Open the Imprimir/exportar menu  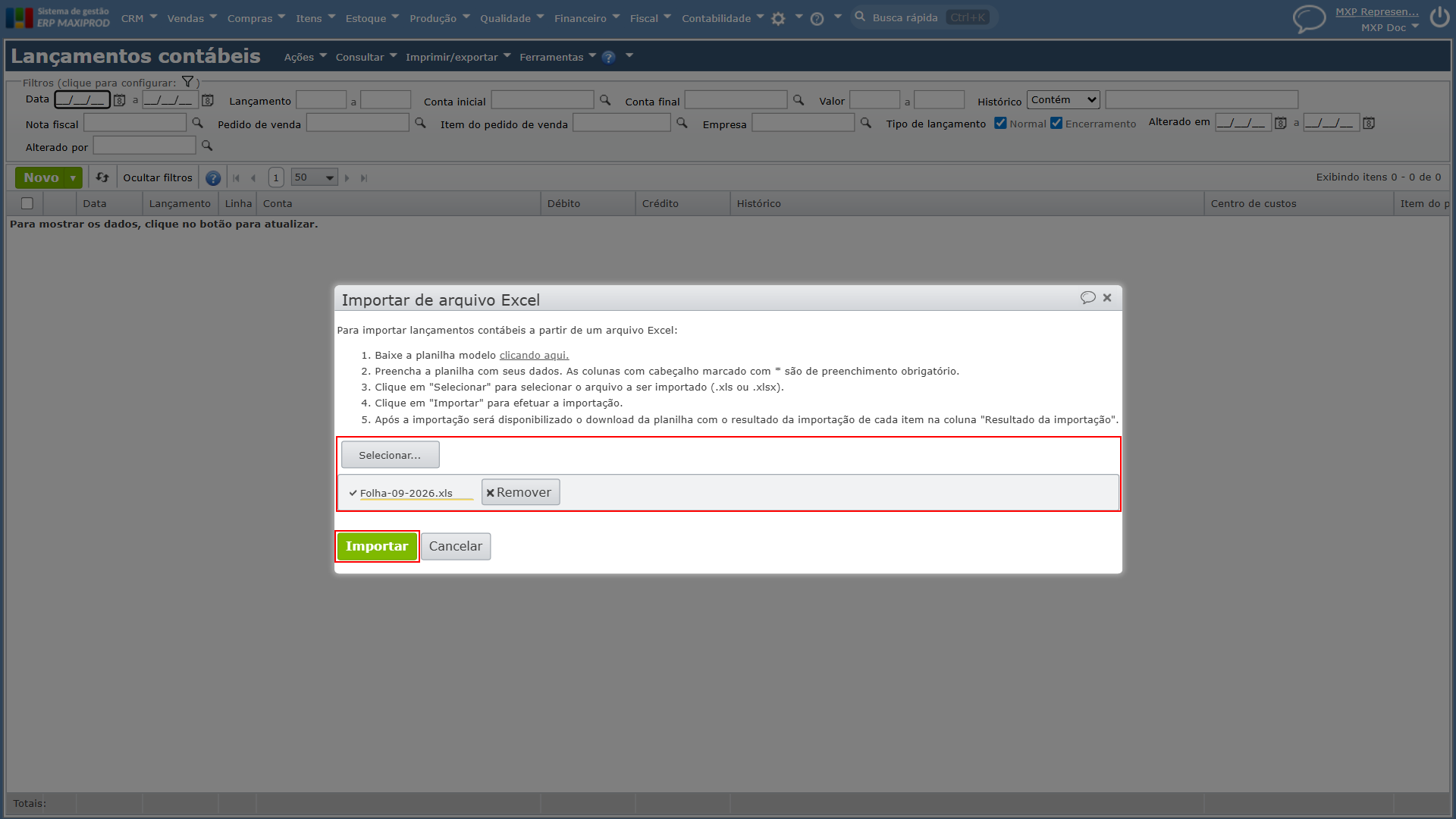(x=458, y=57)
